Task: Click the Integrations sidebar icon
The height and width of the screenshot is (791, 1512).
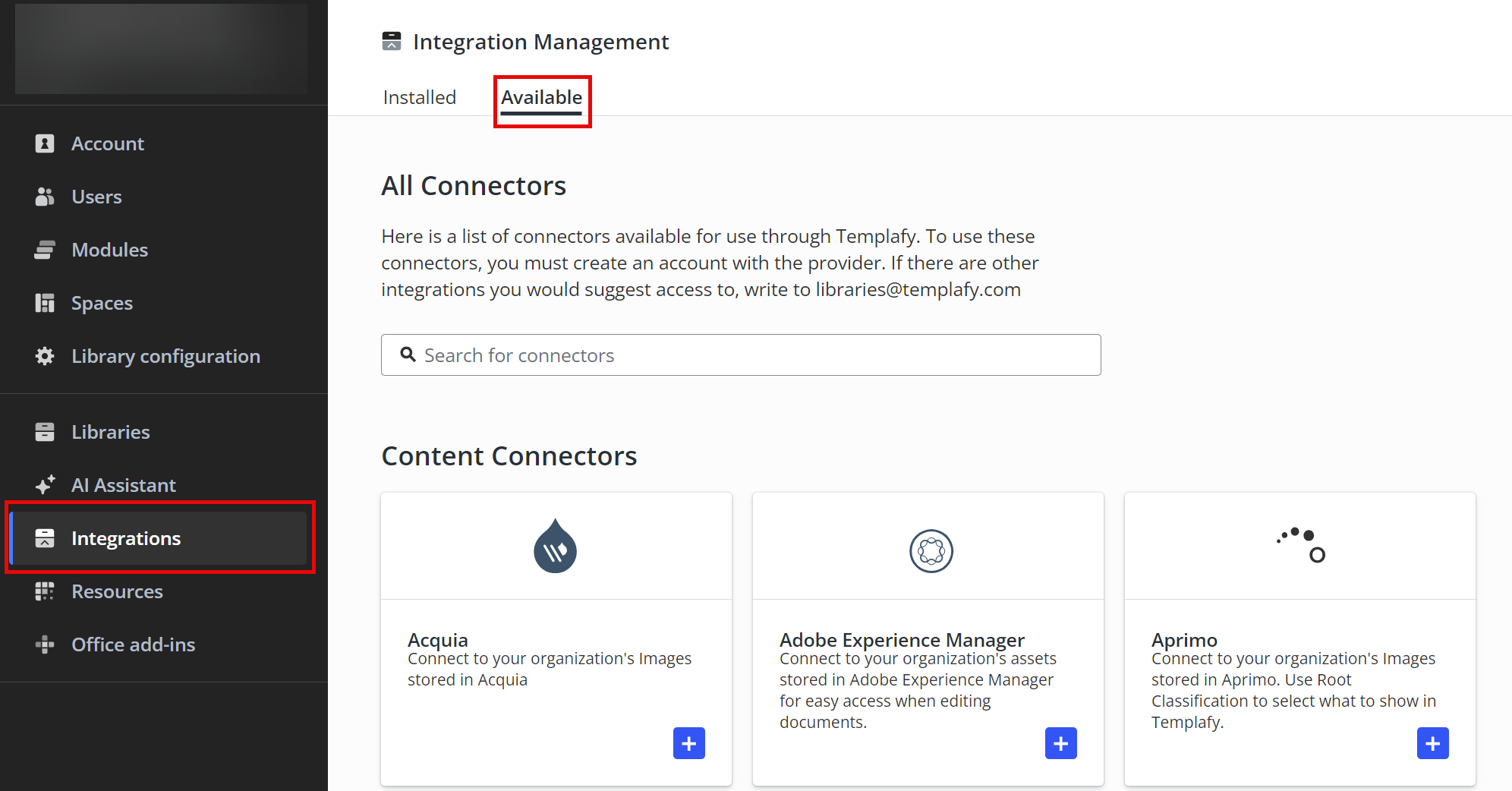Action: [45, 538]
